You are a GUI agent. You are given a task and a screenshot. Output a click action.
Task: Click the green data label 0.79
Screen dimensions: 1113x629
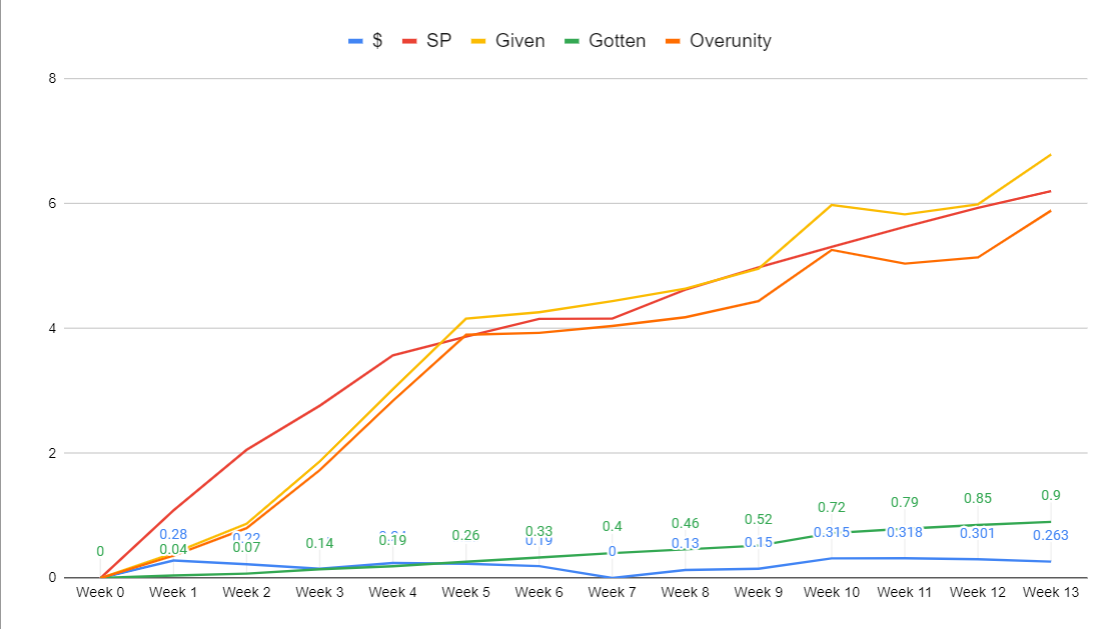(x=904, y=503)
